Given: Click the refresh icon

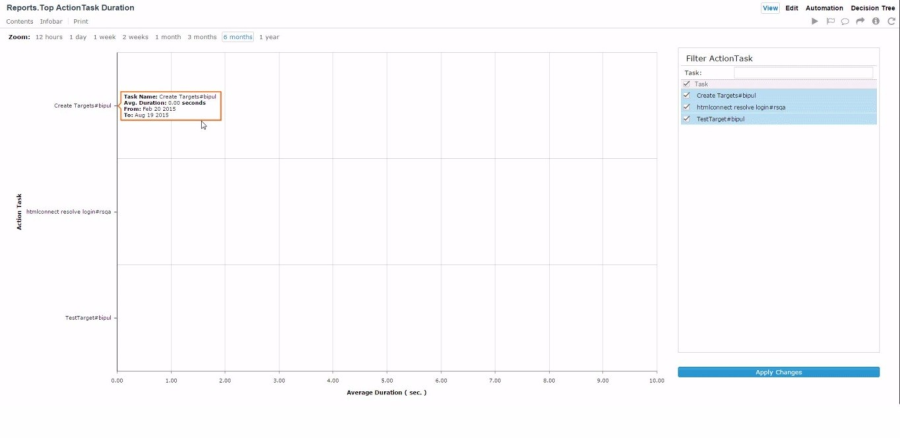Looking at the screenshot, I should (891, 21).
